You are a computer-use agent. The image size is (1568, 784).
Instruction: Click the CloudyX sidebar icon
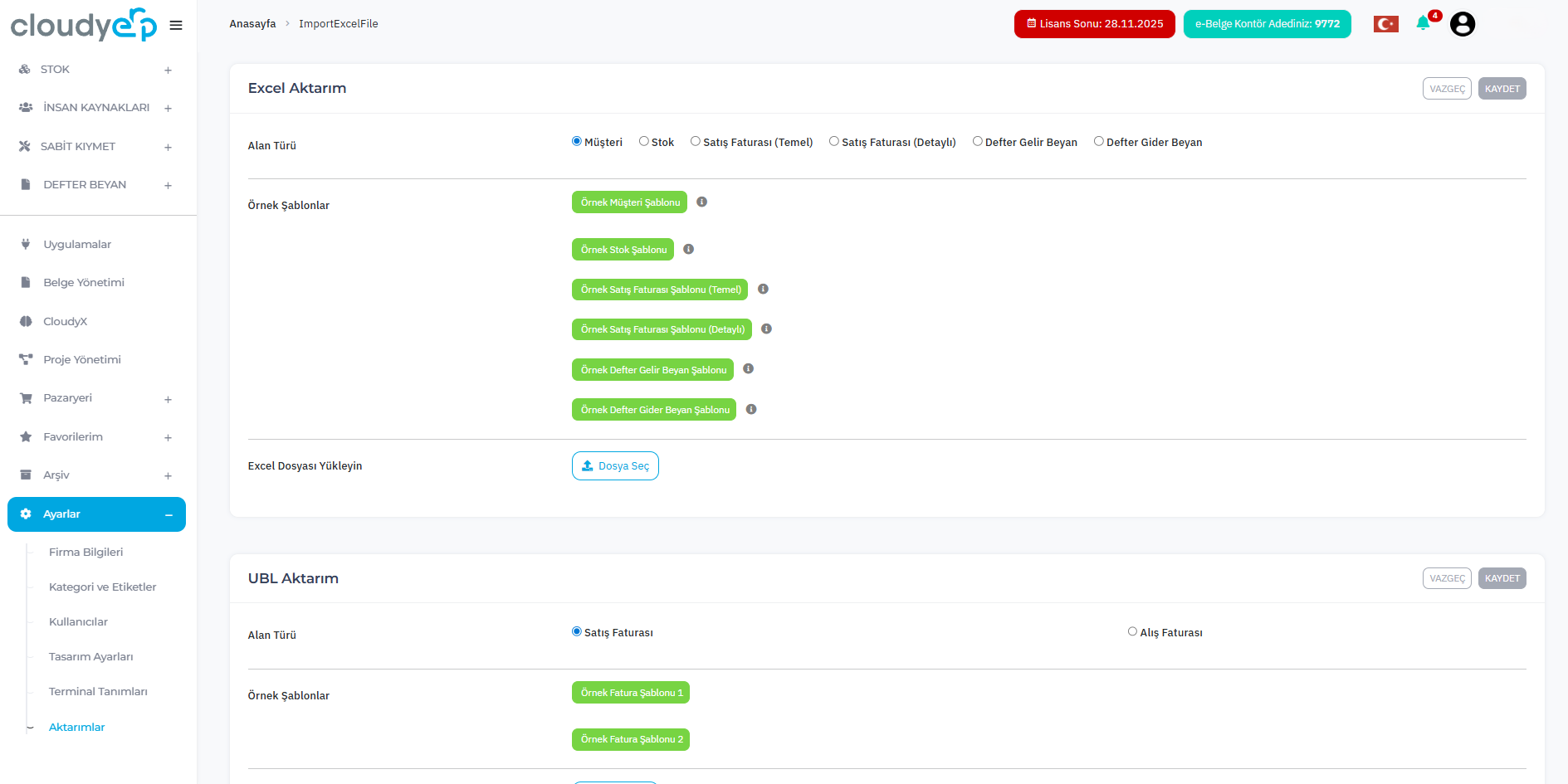click(26, 321)
